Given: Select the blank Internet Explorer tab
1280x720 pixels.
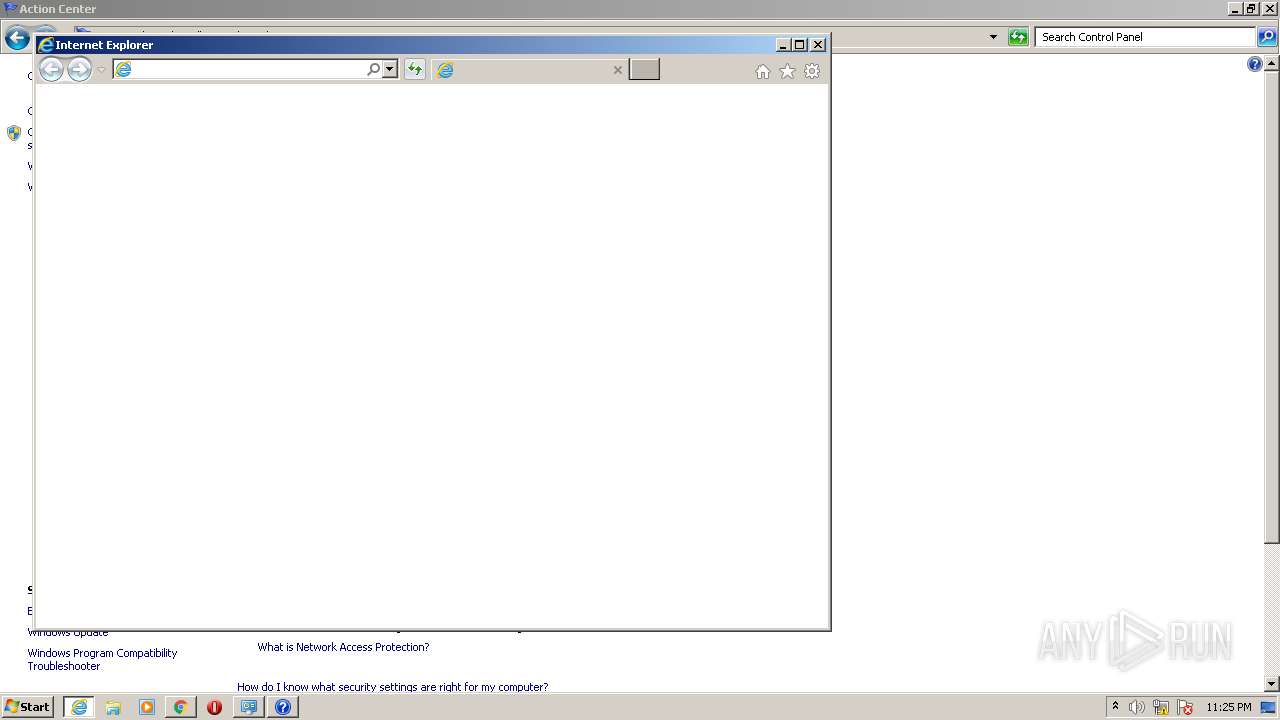Looking at the screenshot, I should pyautogui.click(x=530, y=69).
